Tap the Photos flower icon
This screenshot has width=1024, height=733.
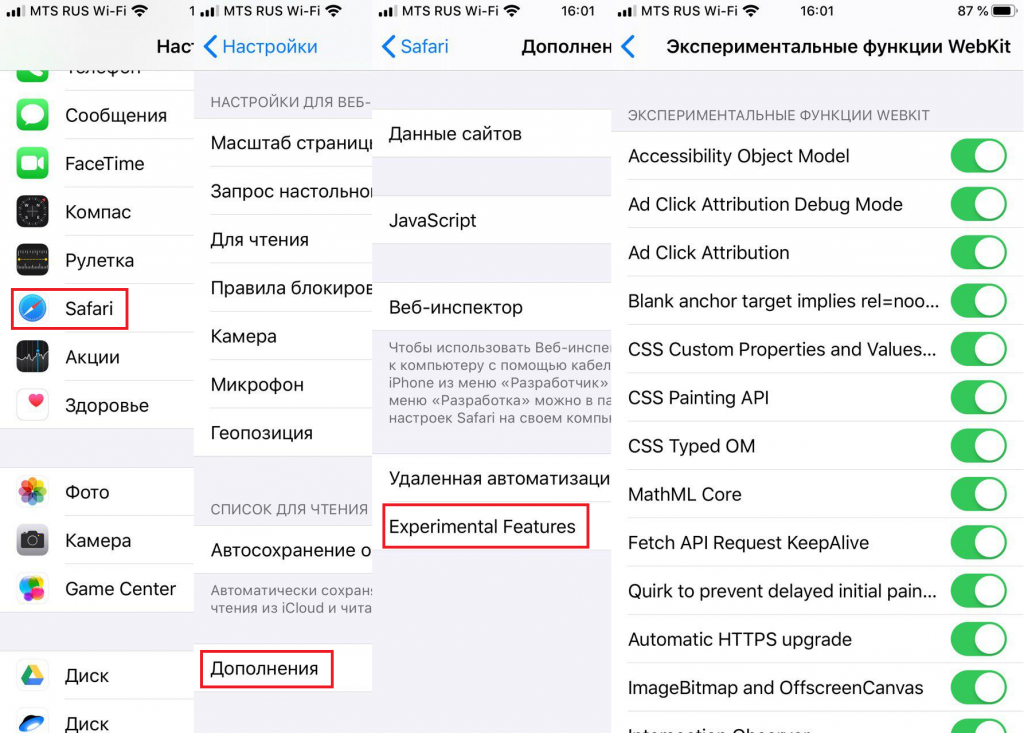(x=33, y=492)
